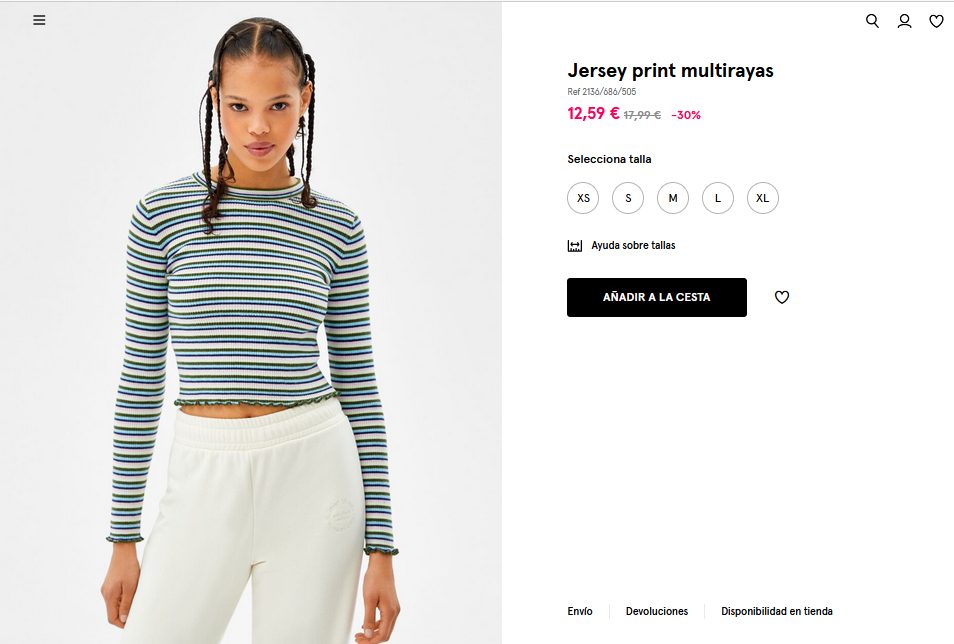Select size XS
Image resolution: width=954 pixels, height=644 pixels.
tap(583, 198)
